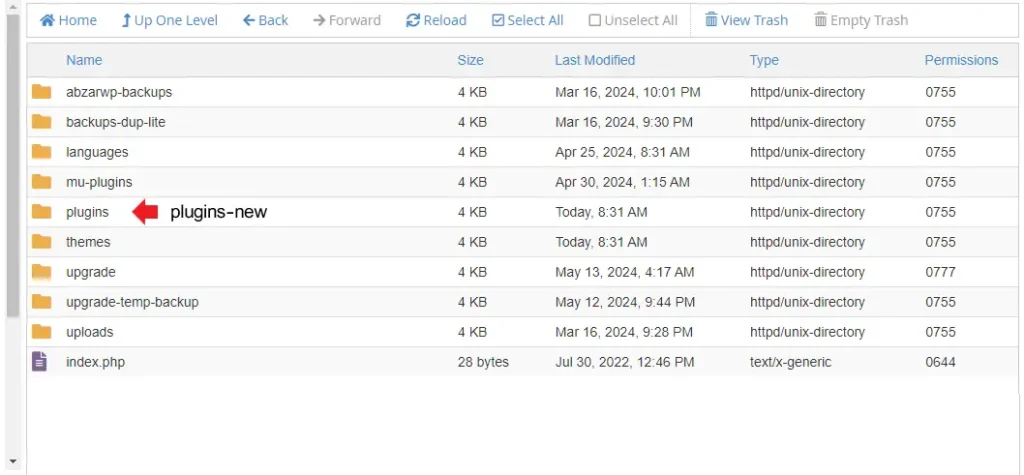
Task: Sort by Size column header
Action: coord(470,60)
